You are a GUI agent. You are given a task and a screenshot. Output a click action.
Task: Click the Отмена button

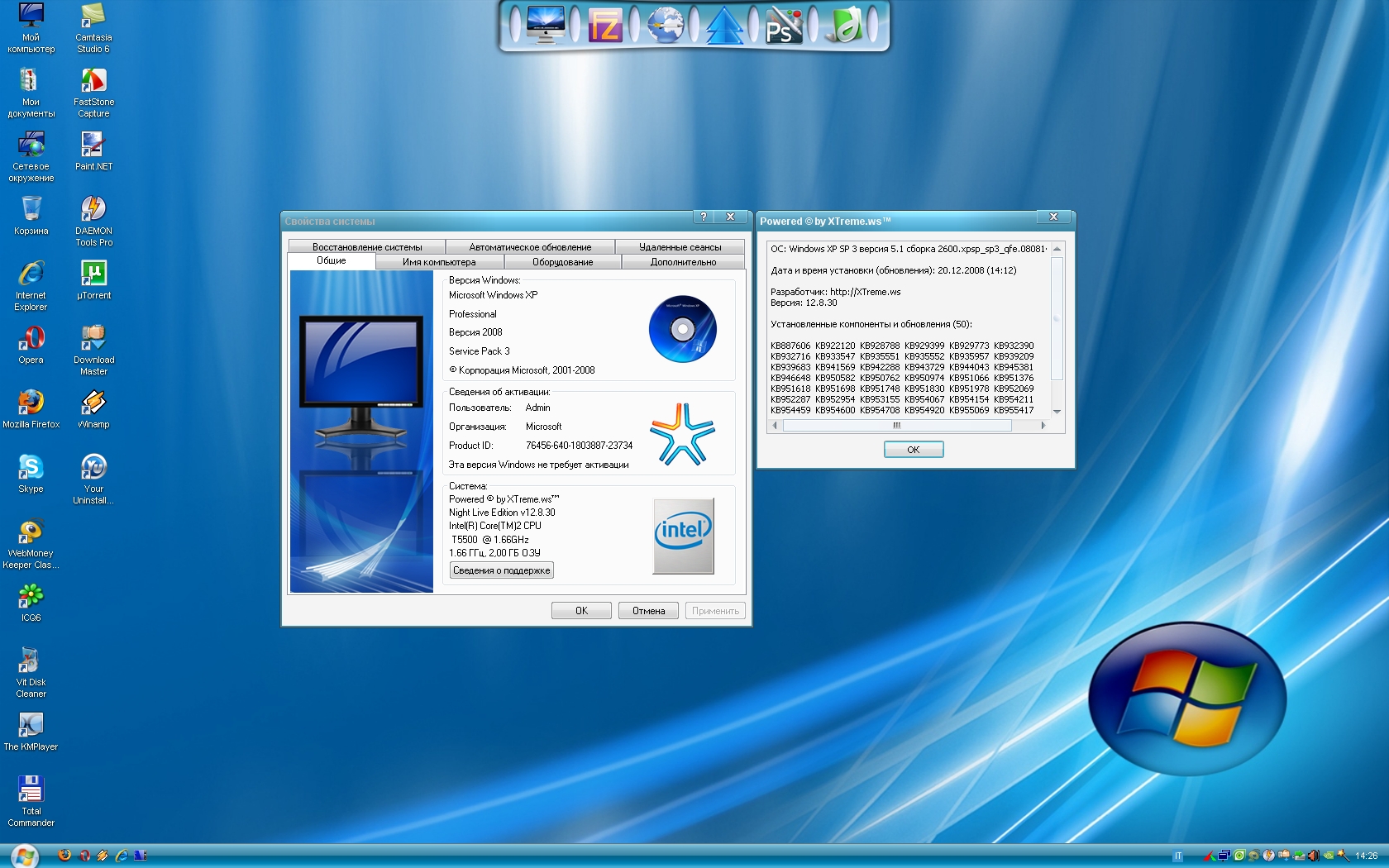648,610
